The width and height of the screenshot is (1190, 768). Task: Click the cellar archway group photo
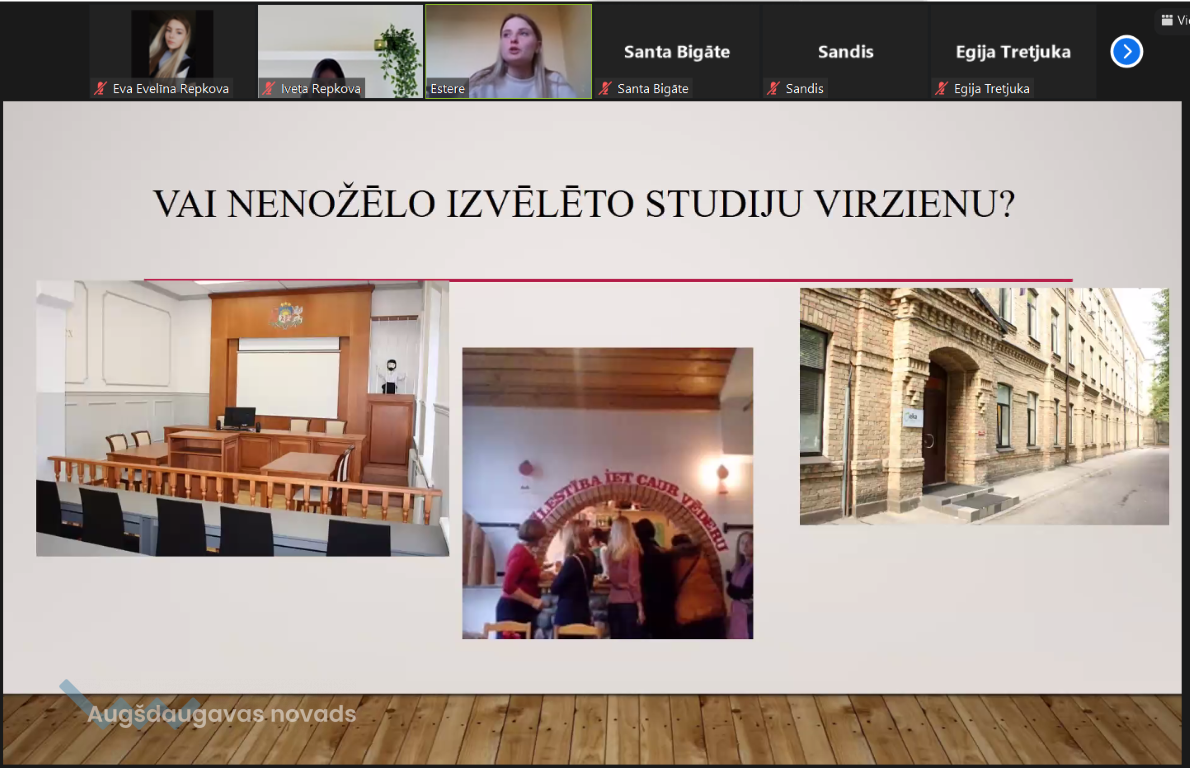click(607, 493)
